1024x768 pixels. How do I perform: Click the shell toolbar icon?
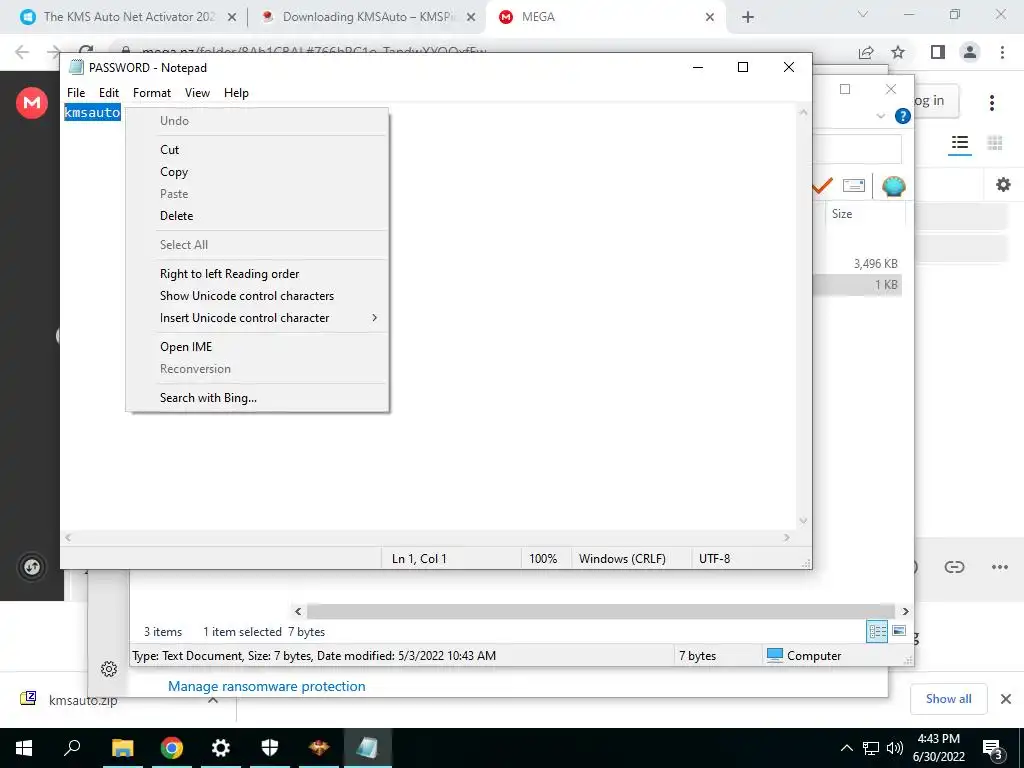[893, 186]
